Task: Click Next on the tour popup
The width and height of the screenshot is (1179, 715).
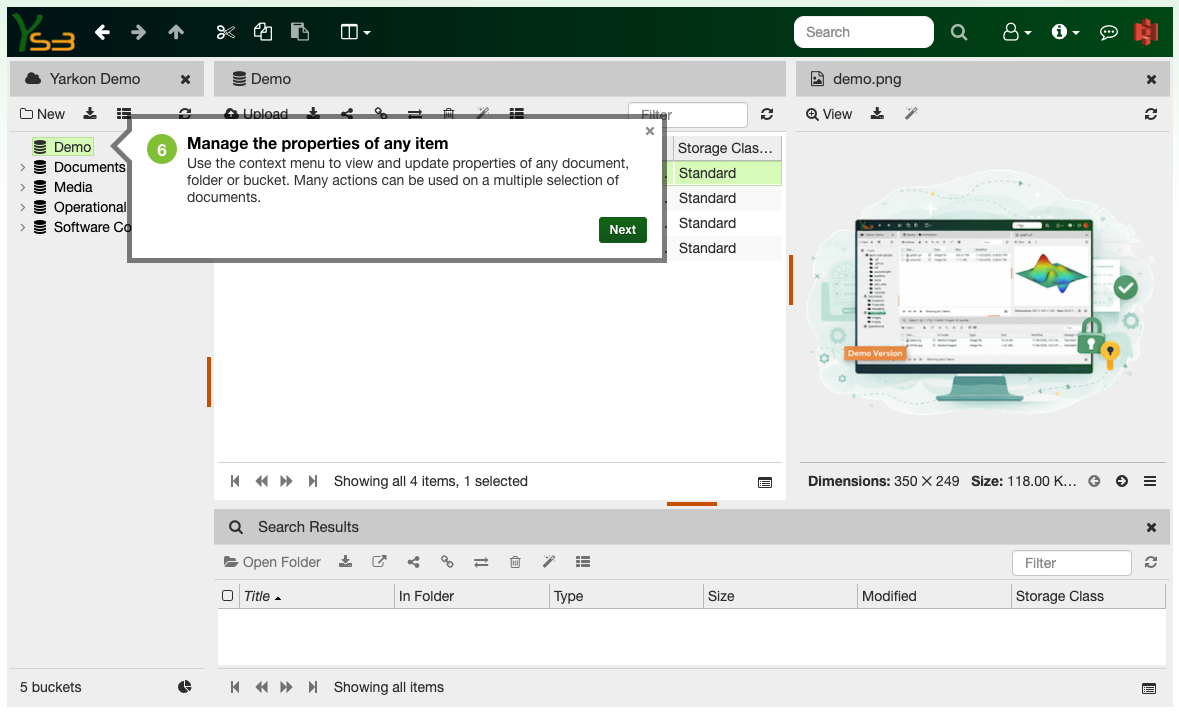Action: click(622, 229)
